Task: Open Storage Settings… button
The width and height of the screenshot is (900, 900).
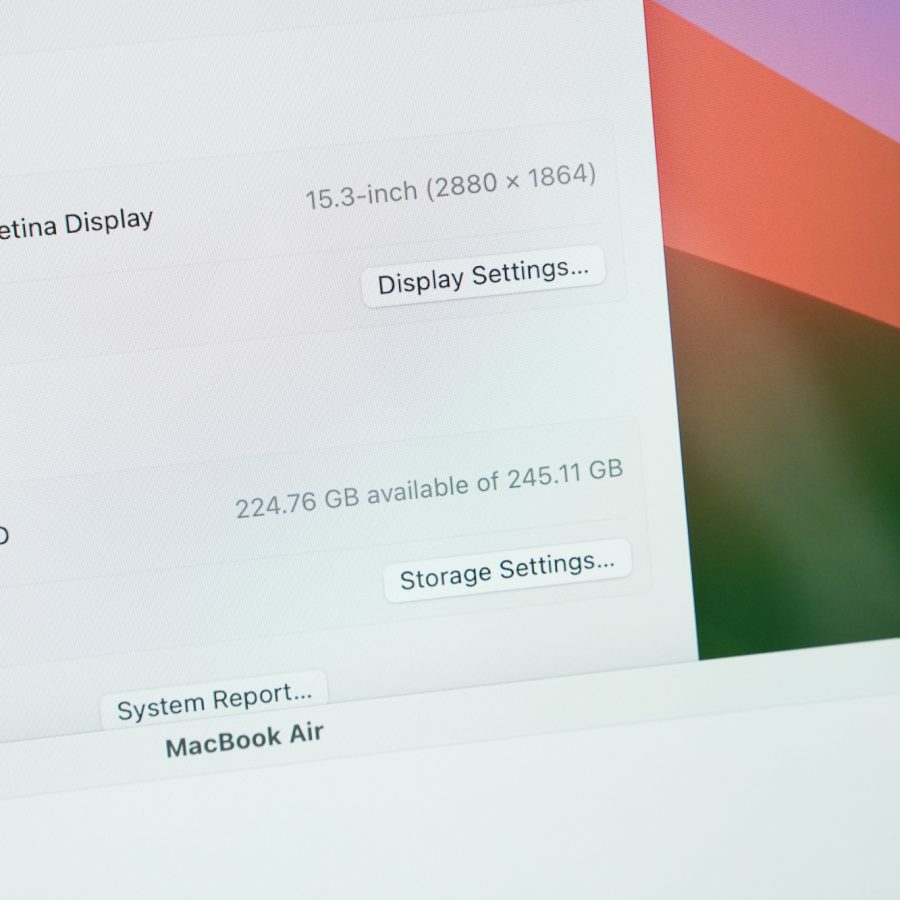Action: (x=507, y=571)
